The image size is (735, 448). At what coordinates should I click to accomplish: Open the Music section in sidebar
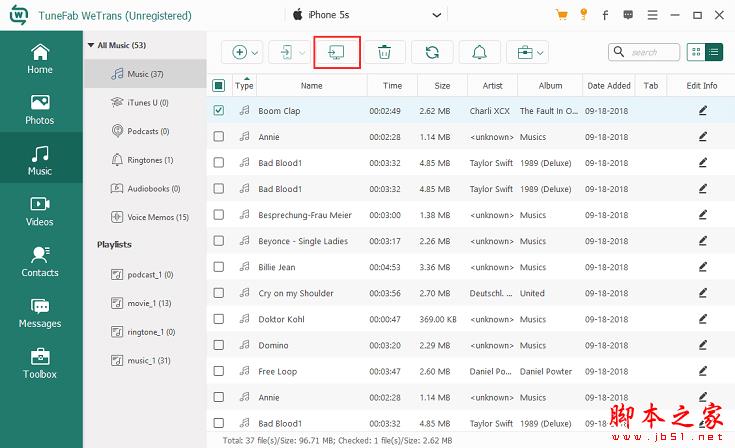(x=40, y=160)
